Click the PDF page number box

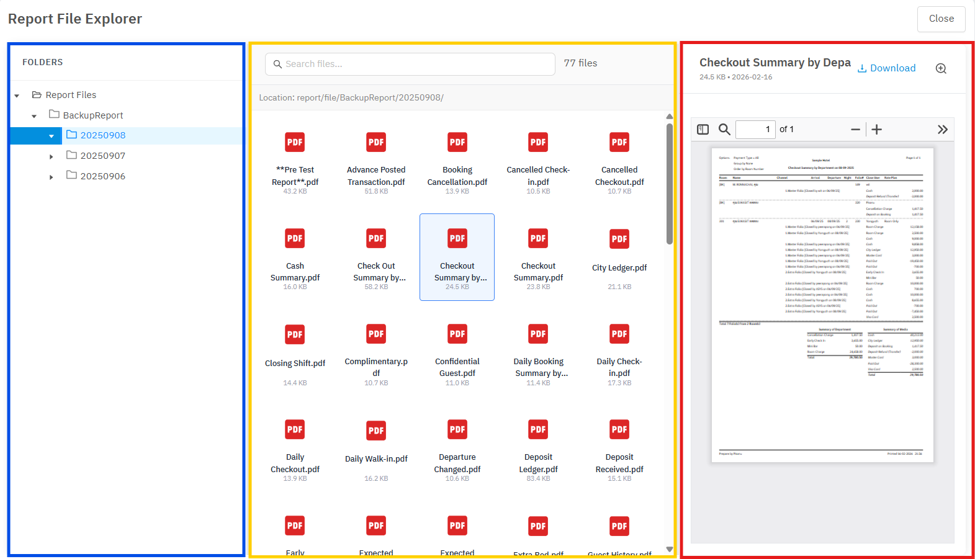pos(756,129)
